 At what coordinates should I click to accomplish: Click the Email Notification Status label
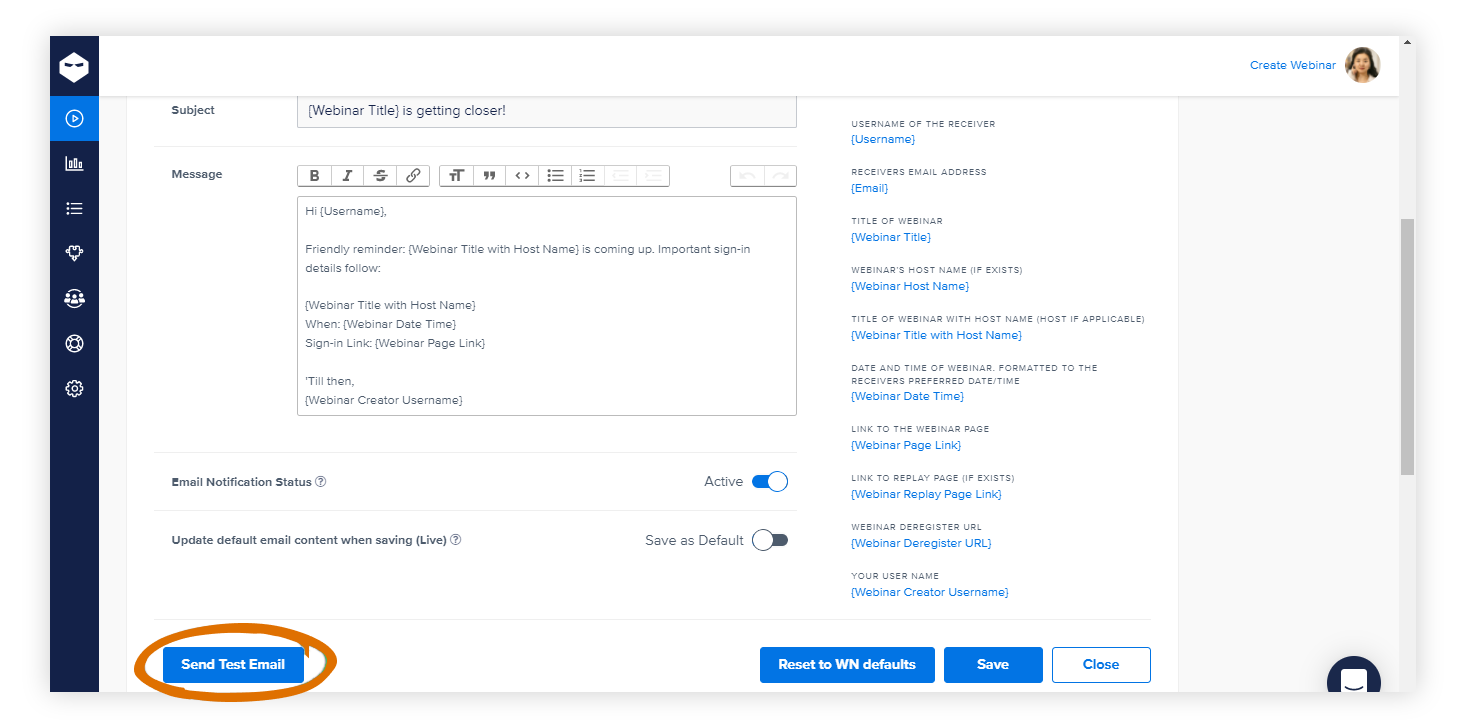[x=242, y=482]
